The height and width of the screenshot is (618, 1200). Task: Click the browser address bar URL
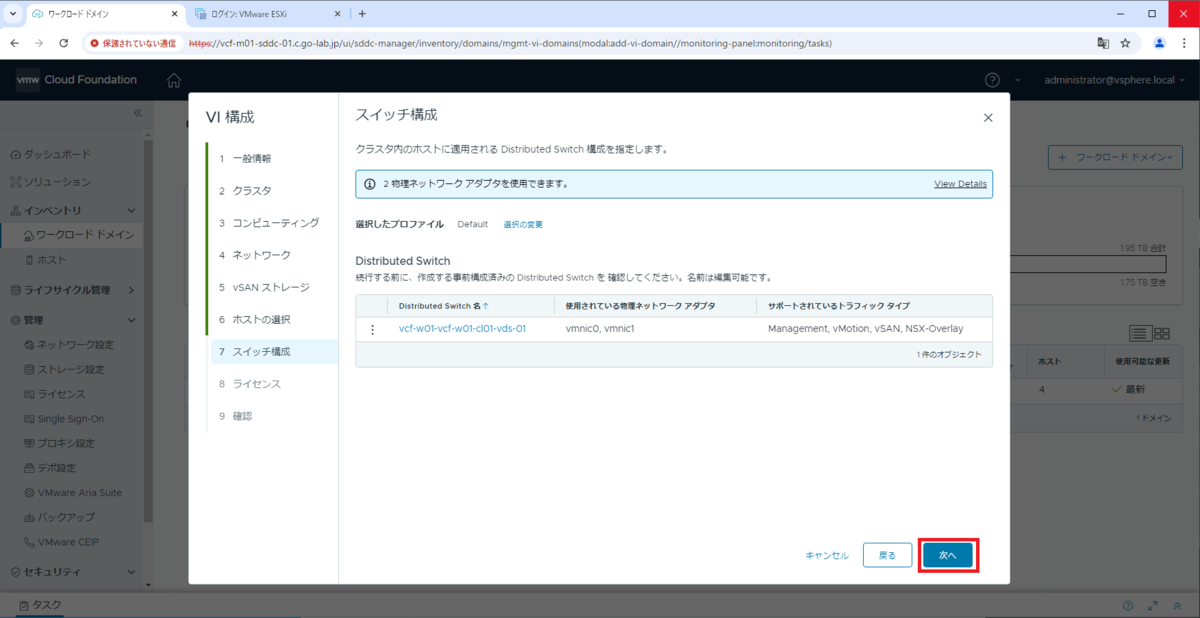[510, 43]
